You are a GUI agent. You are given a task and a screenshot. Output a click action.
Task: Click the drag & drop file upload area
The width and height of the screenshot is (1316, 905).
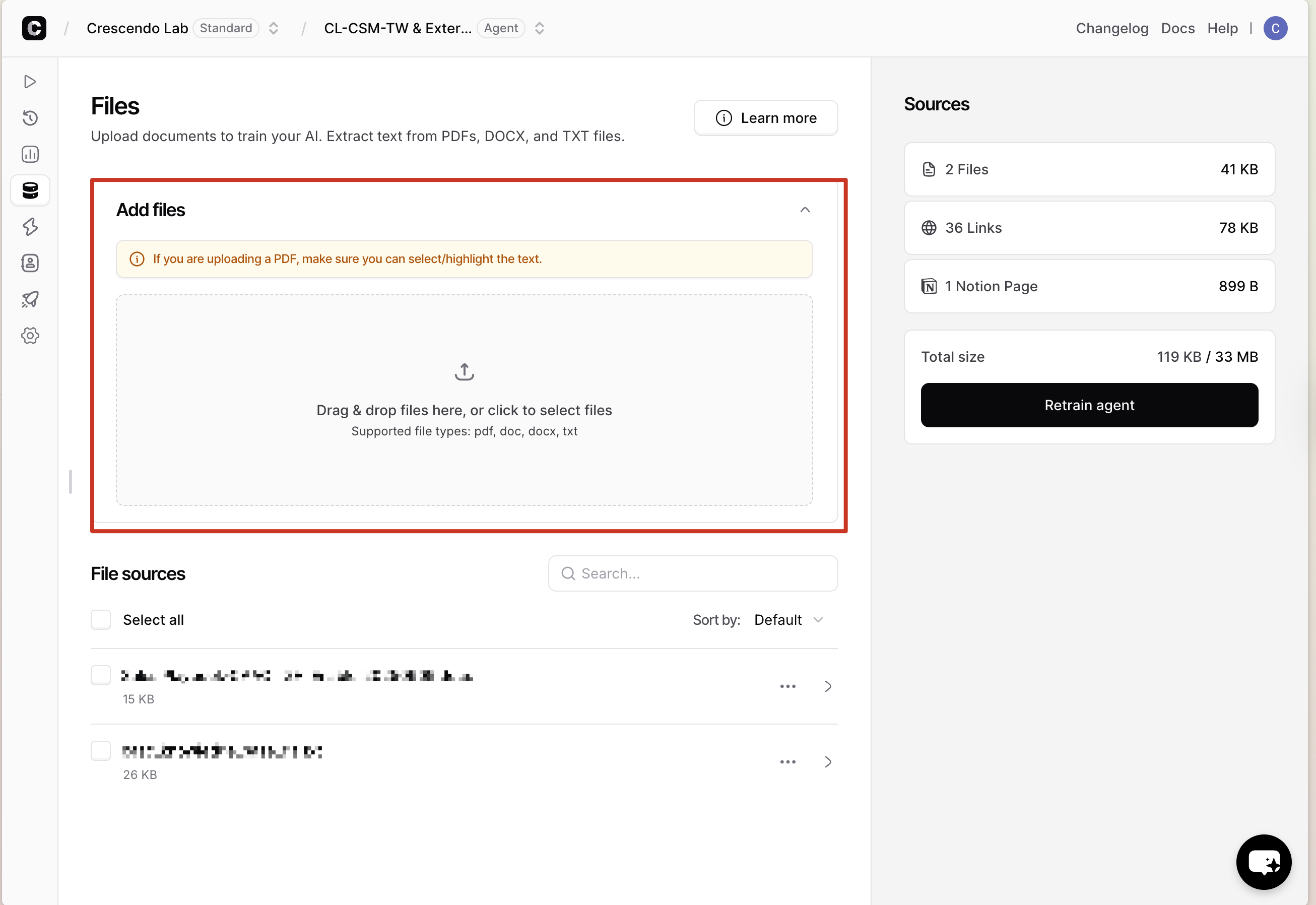pyautogui.click(x=465, y=400)
